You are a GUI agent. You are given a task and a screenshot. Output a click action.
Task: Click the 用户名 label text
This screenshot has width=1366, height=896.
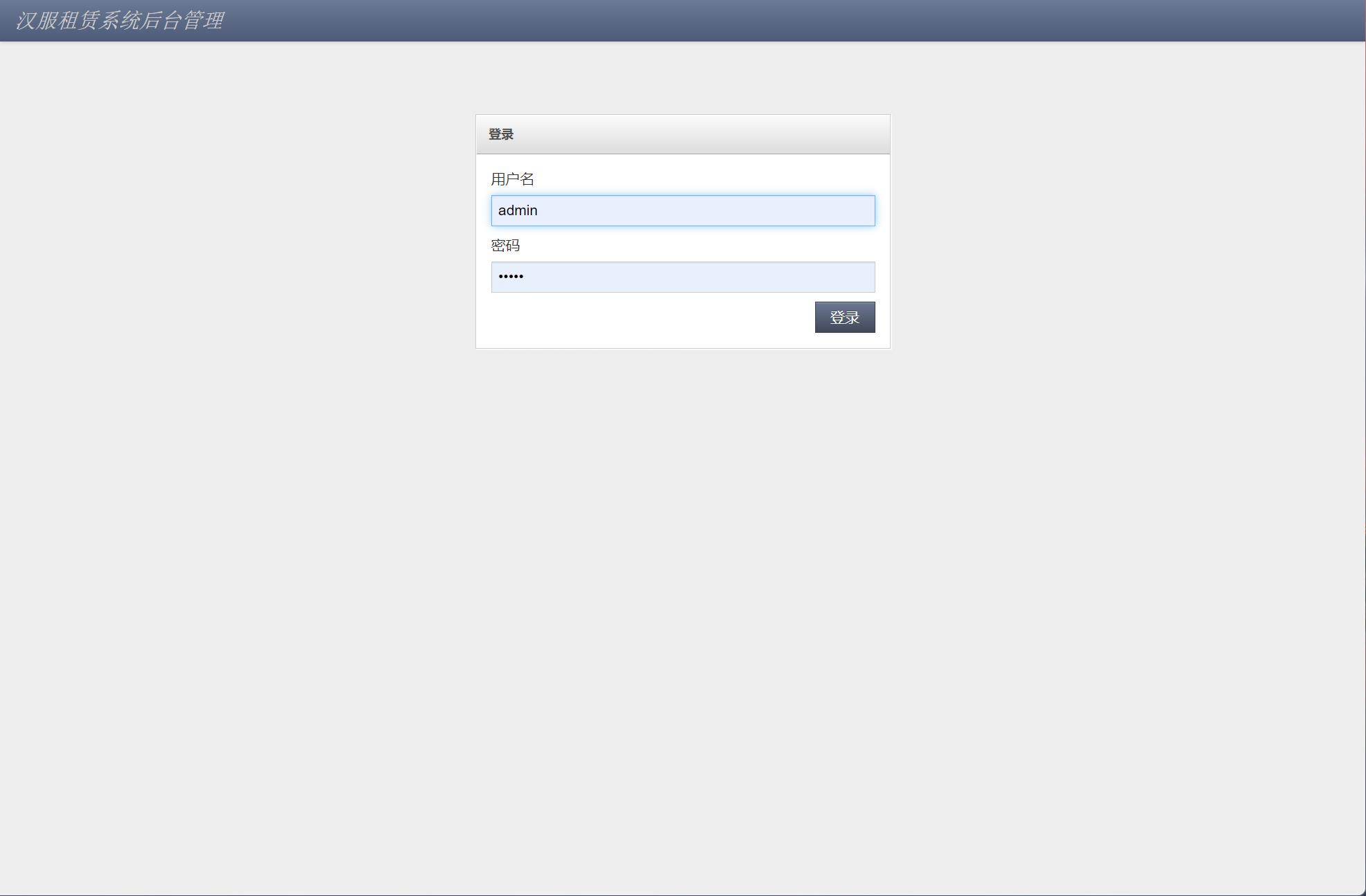pyautogui.click(x=512, y=179)
